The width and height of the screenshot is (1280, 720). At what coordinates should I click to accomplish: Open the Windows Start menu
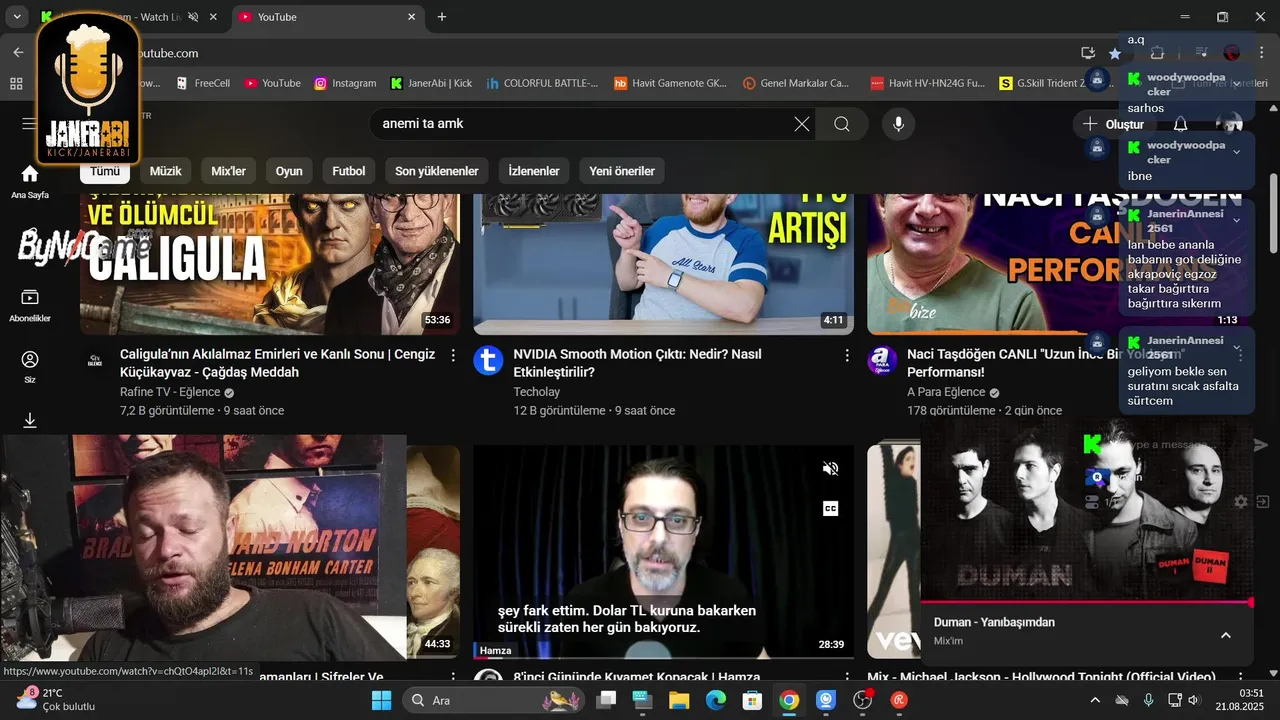tap(381, 700)
